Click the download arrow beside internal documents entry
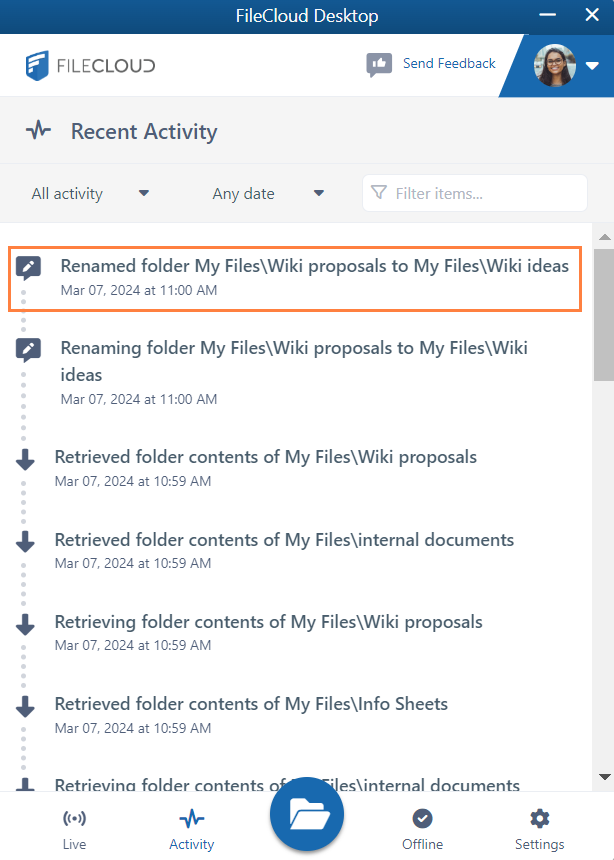This screenshot has width=614, height=860. [26, 541]
